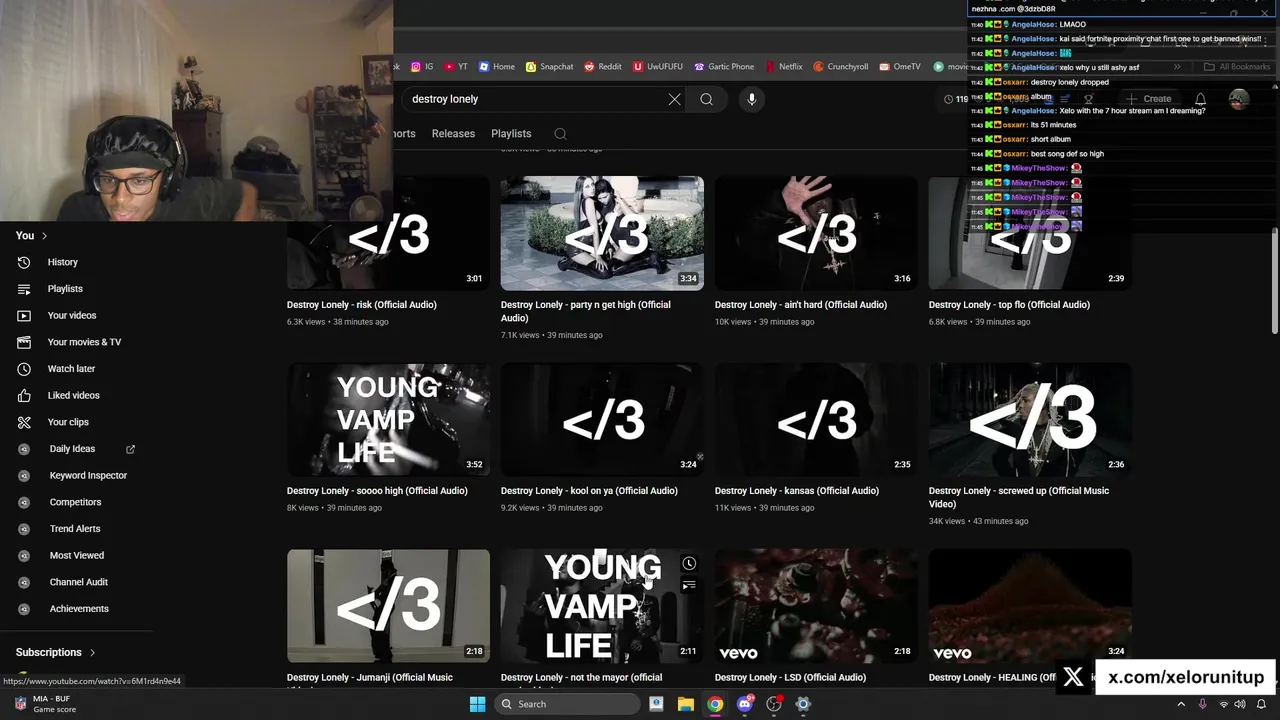The width and height of the screenshot is (1280, 720).
Task: Open YouTube notifications bell
Action: click(x=1200, y=99)
